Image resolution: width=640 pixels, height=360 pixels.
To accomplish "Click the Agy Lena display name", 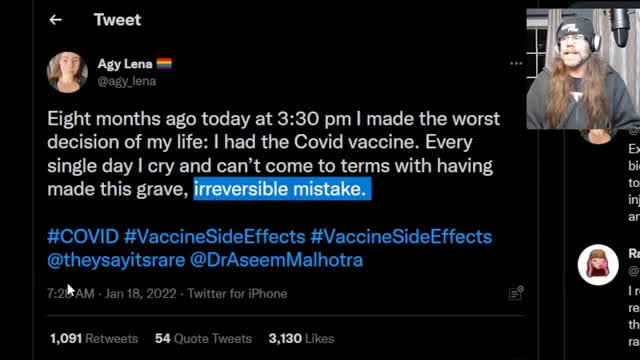I will click(x=125, y=64).
